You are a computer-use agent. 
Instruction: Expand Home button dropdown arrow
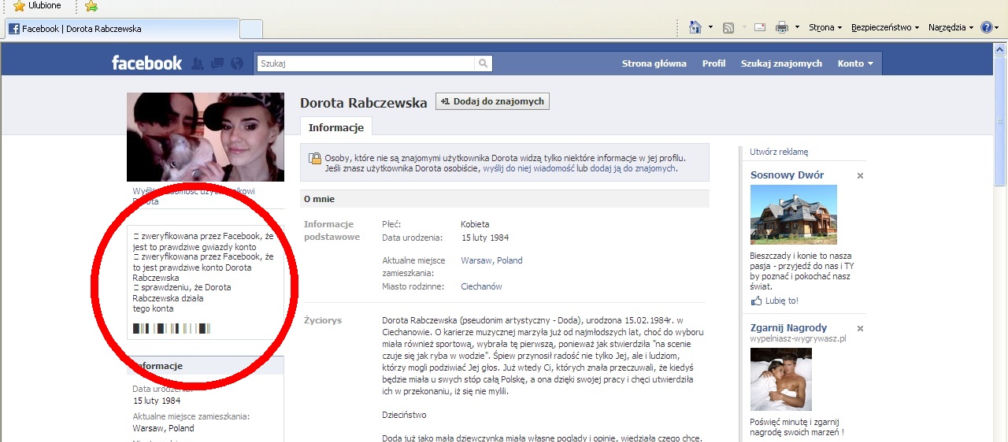coord(710,28)
